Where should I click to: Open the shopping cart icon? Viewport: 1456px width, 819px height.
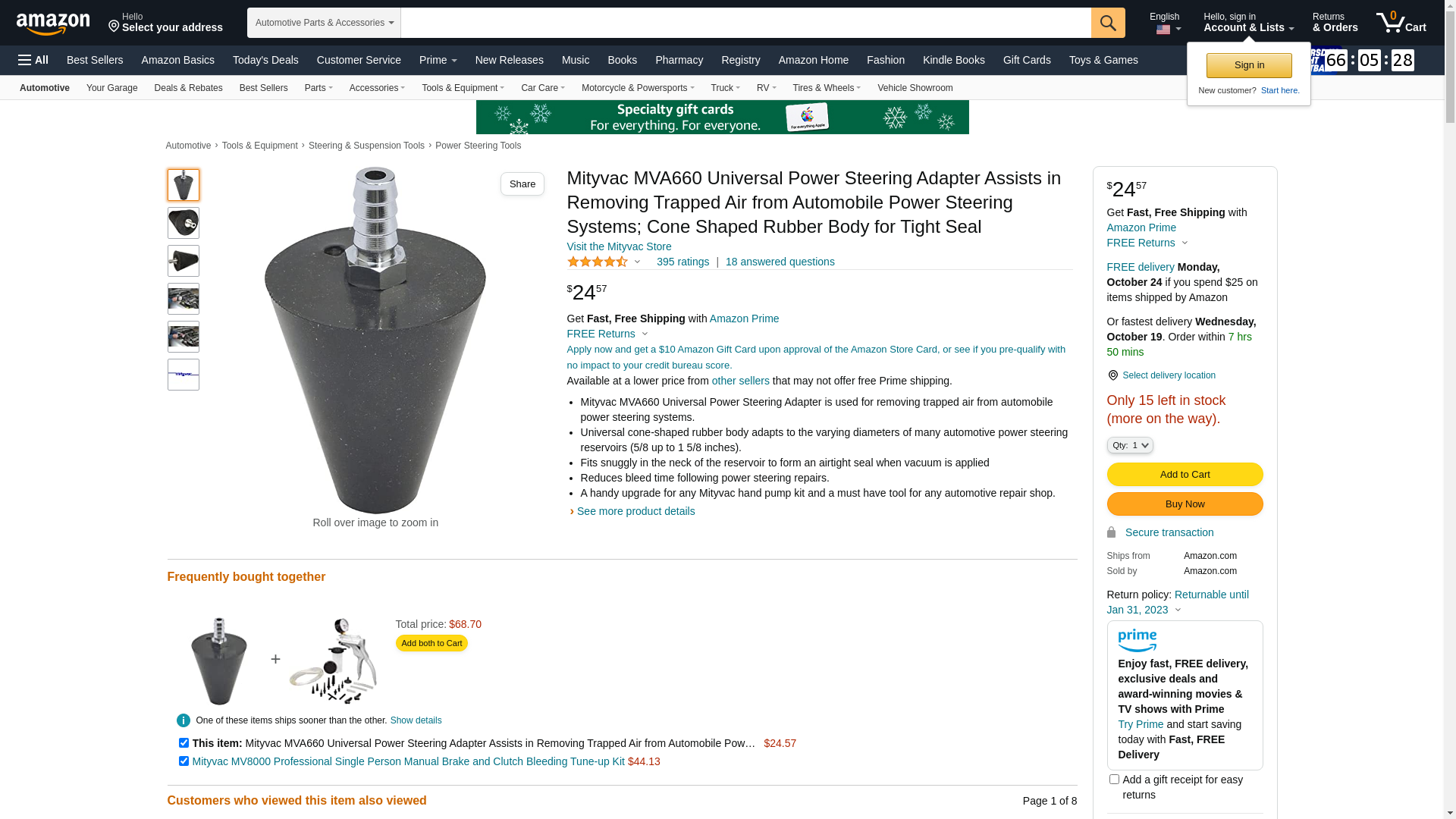(x=1401, y=22)
